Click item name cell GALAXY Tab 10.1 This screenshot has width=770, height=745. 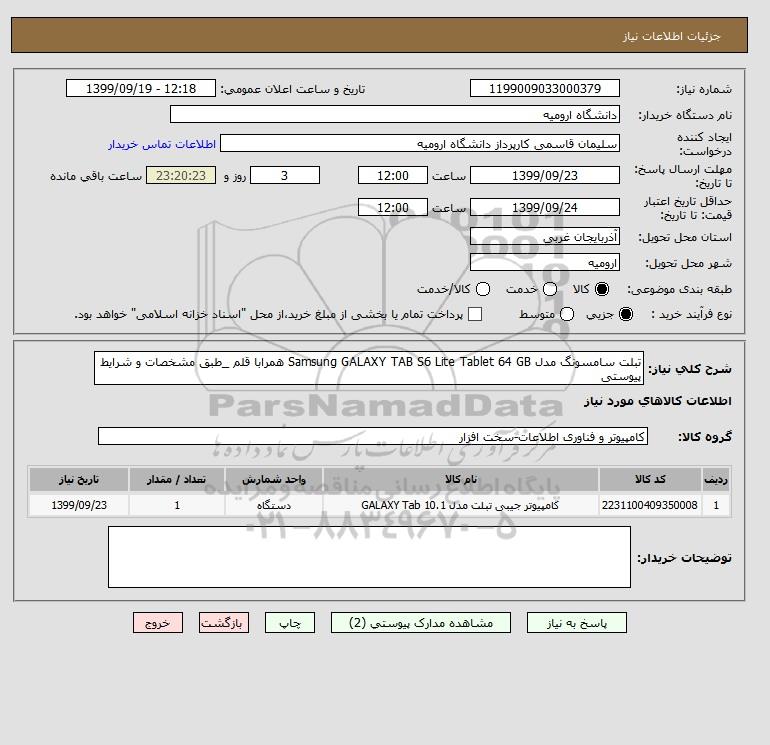pos(461,505)
